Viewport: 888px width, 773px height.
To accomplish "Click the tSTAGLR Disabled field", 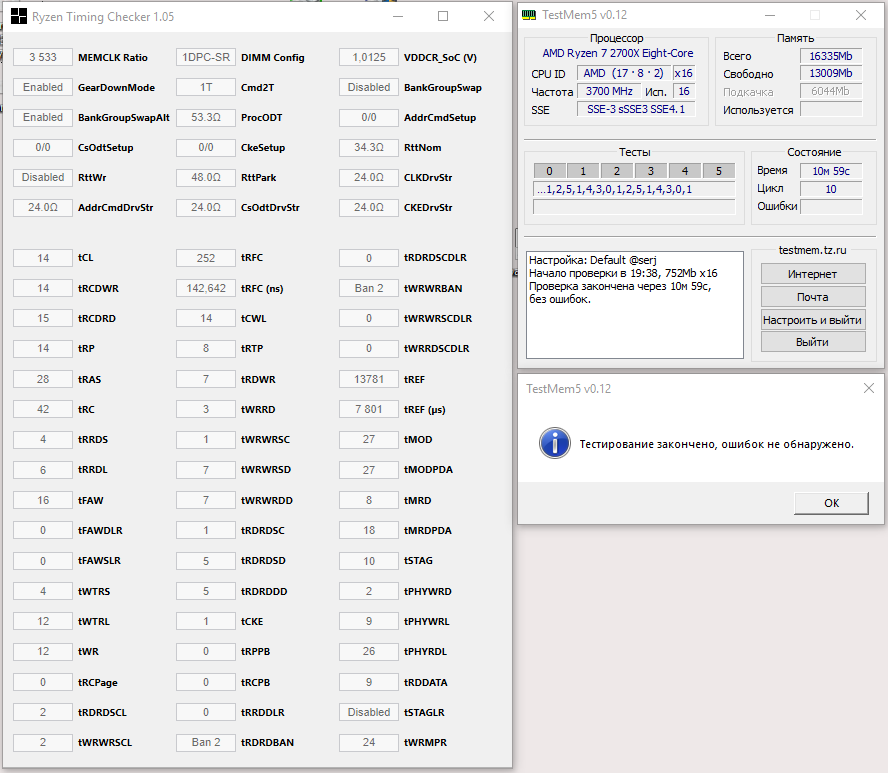I will coord(369,712).
